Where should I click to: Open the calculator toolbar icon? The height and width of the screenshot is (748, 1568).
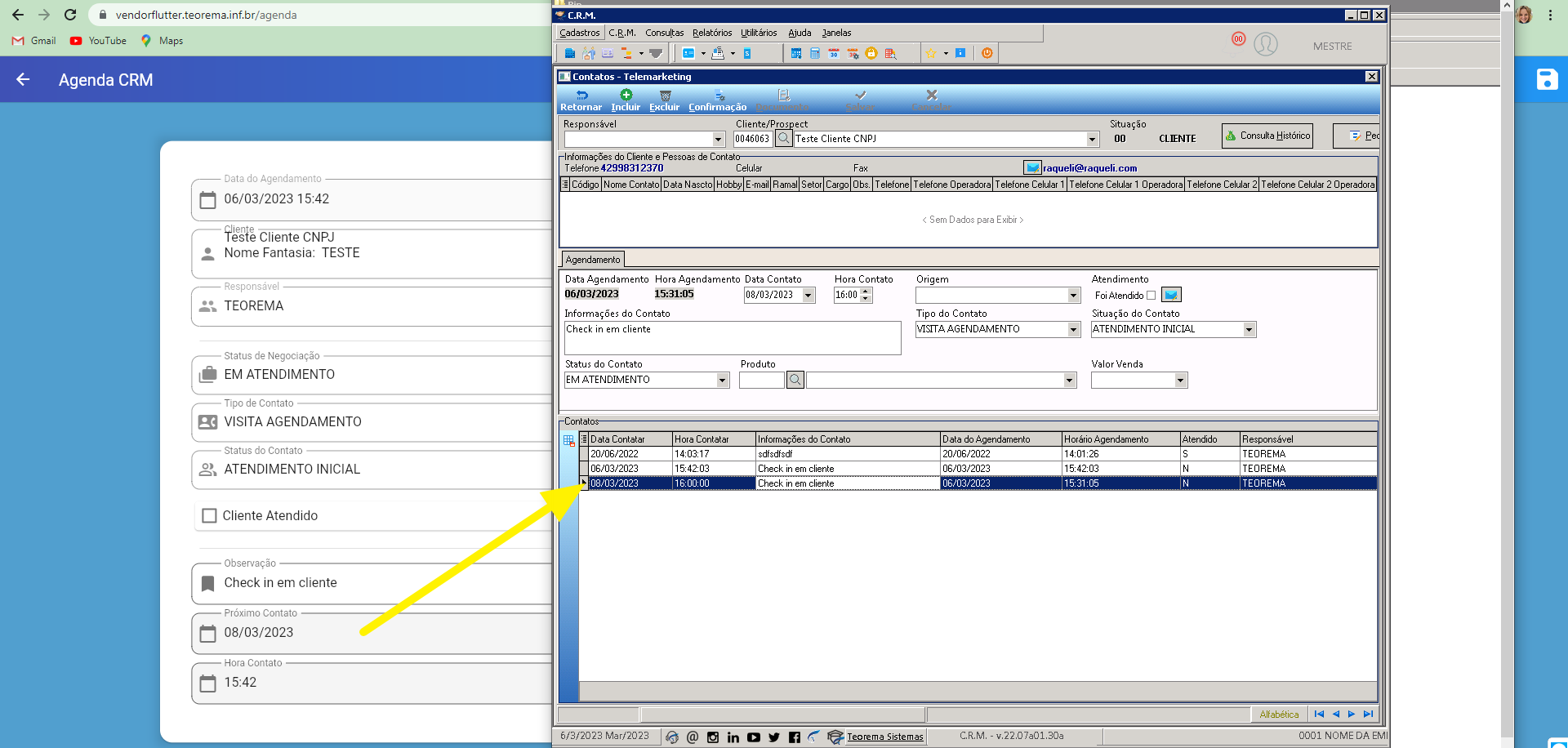(815, 53)
